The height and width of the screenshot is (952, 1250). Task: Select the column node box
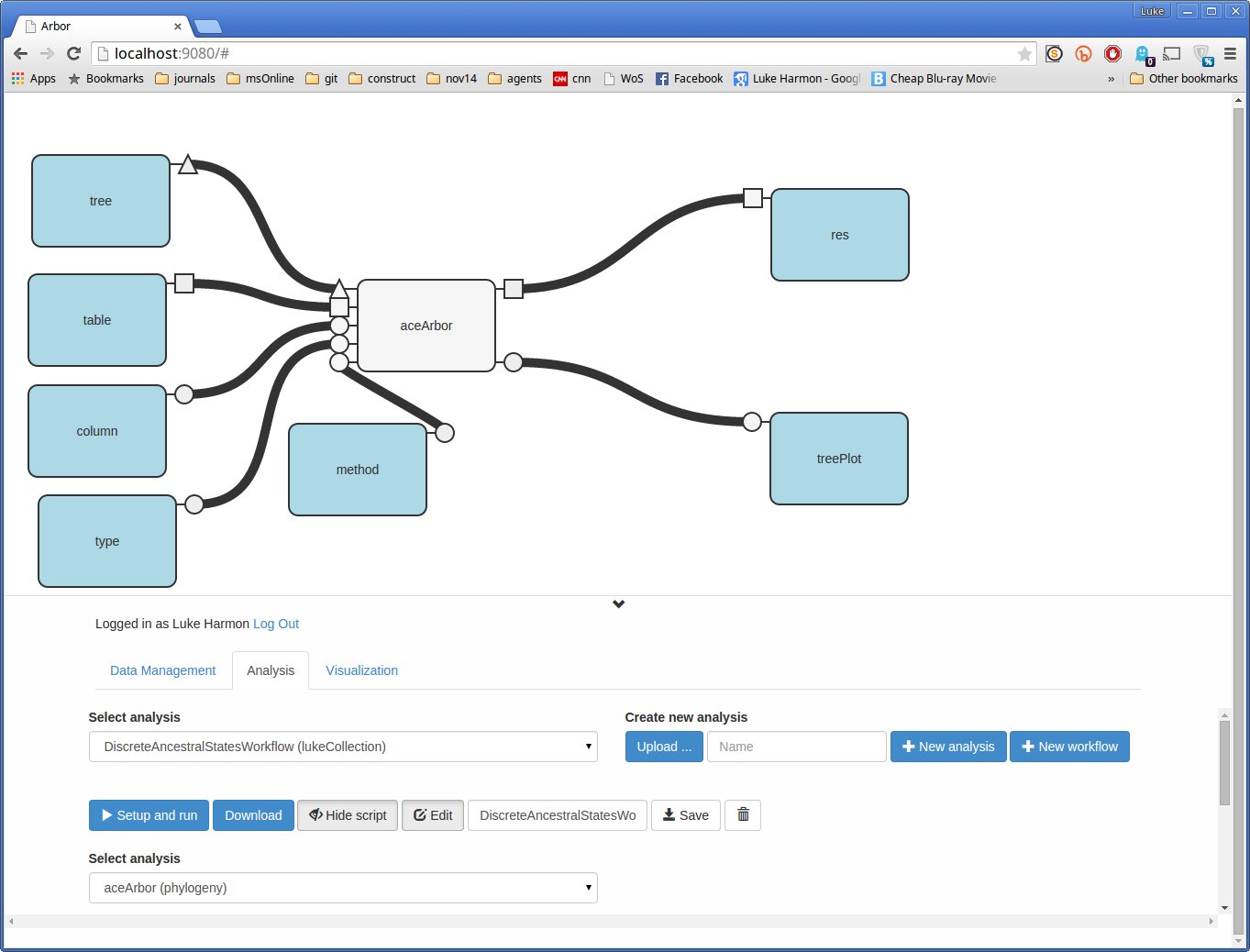click(x=97, y=431)
